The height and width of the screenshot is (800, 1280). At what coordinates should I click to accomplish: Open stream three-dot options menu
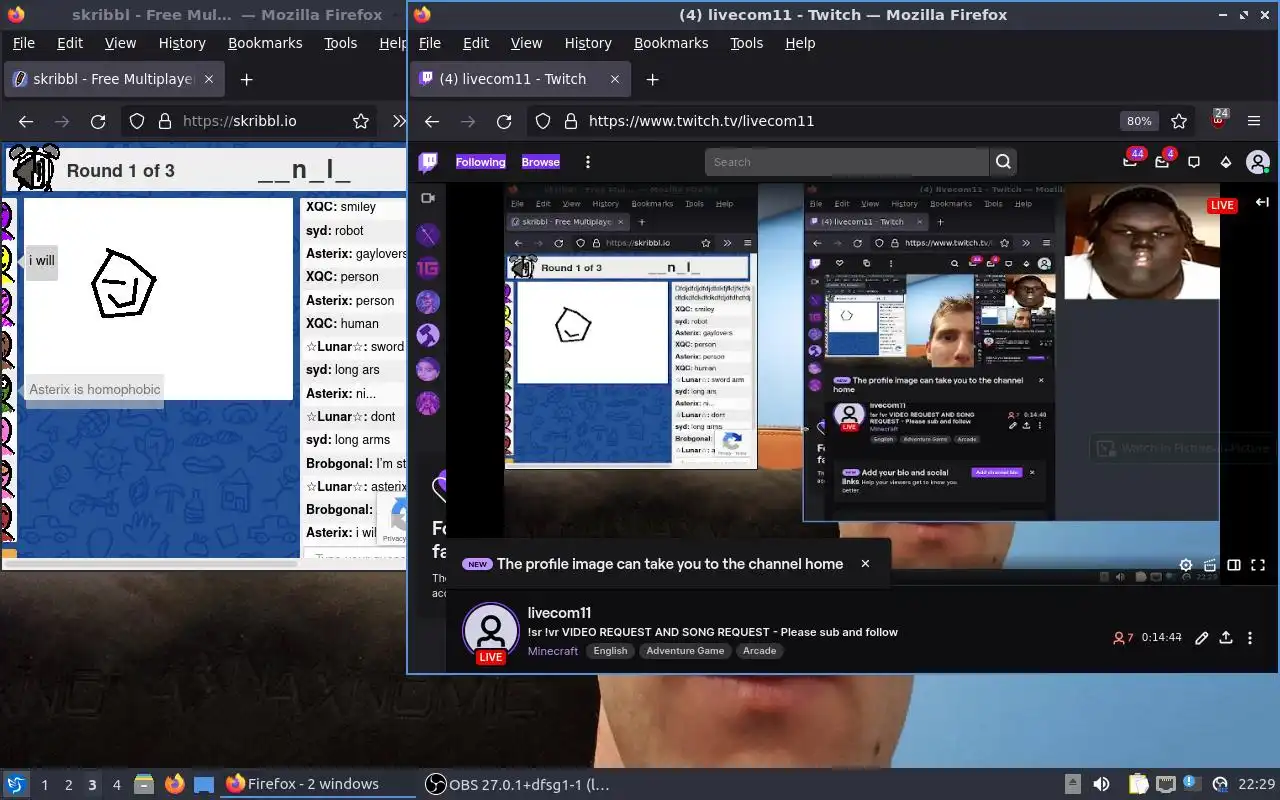(1250, 638)
